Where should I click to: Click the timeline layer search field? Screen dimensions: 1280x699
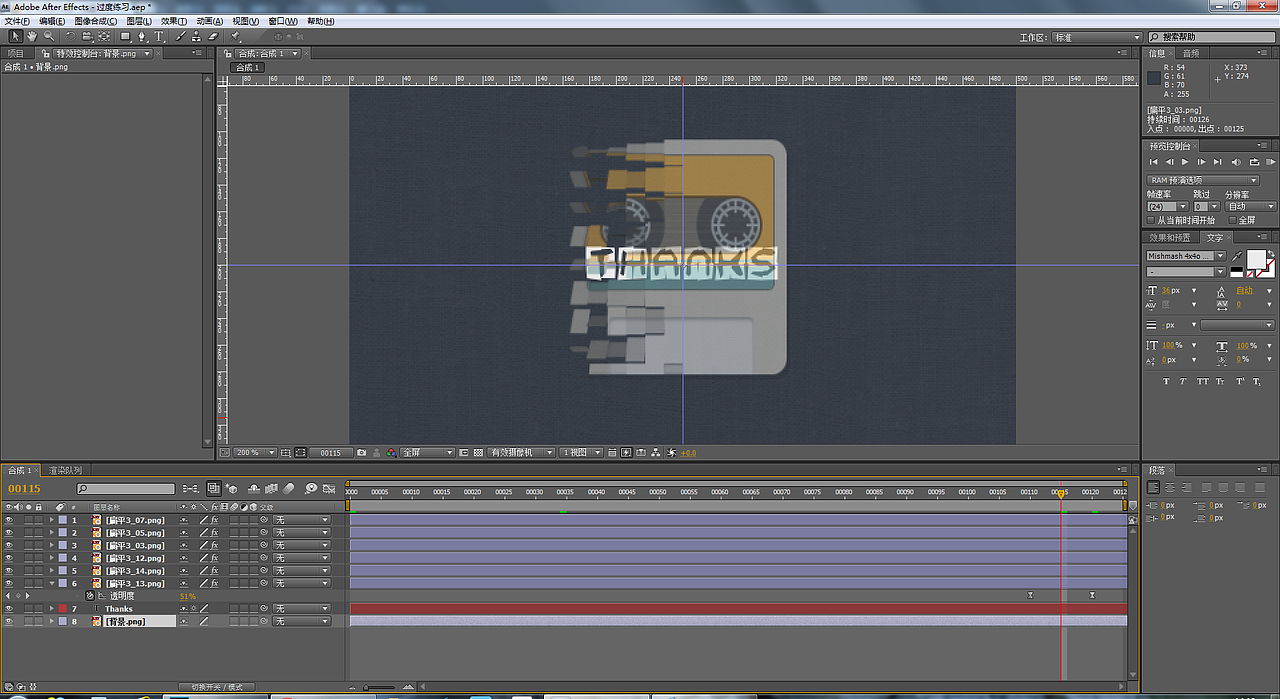(x=126, y=489)
